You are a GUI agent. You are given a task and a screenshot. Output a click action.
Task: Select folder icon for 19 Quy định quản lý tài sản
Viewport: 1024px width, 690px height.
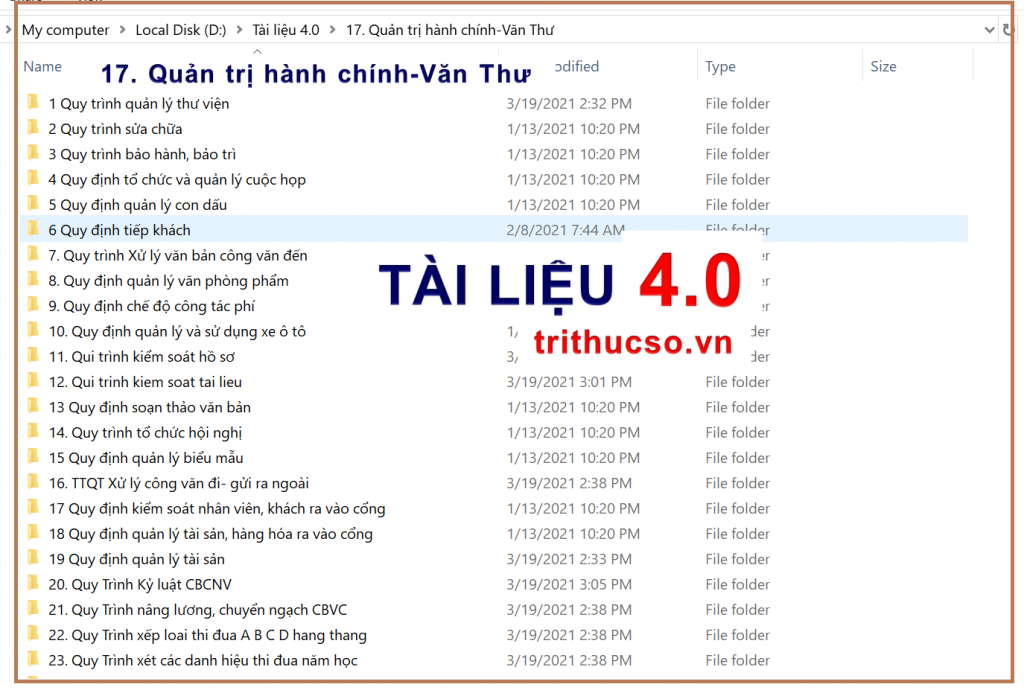click(x=33, y=558)
